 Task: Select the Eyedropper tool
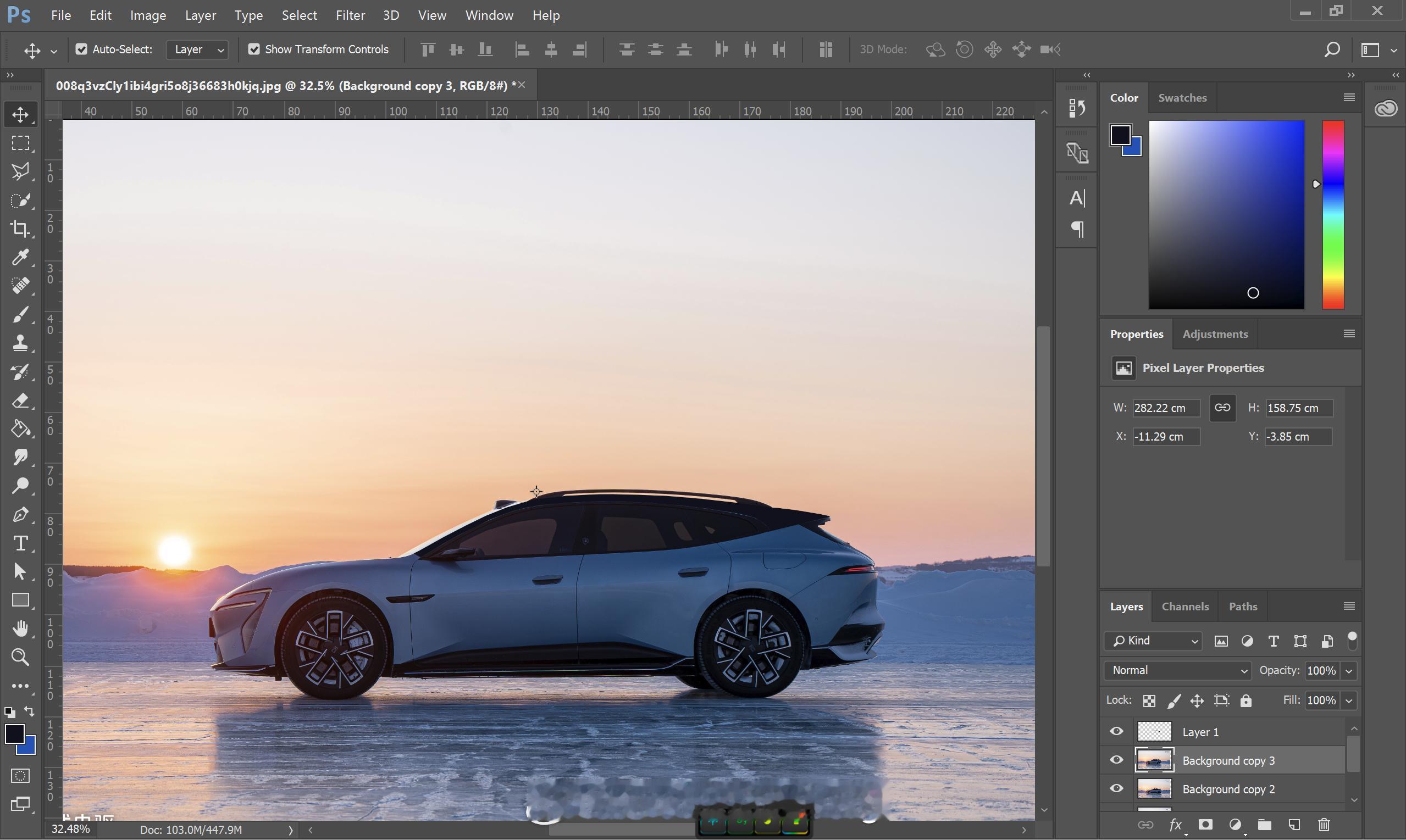[x=20, y=258]
